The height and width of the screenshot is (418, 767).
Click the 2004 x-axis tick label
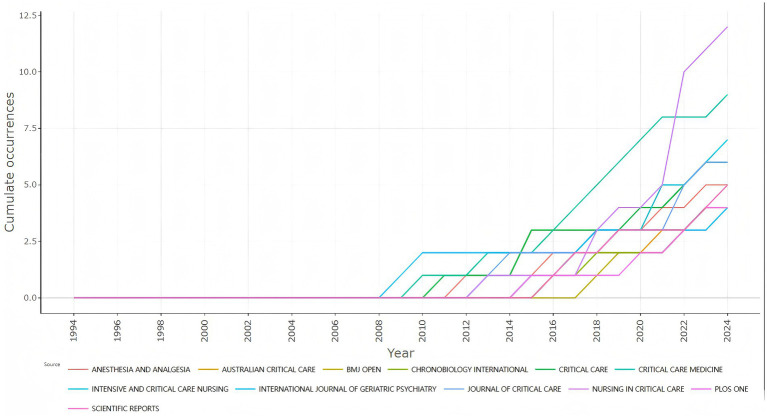tap(292, 330)
